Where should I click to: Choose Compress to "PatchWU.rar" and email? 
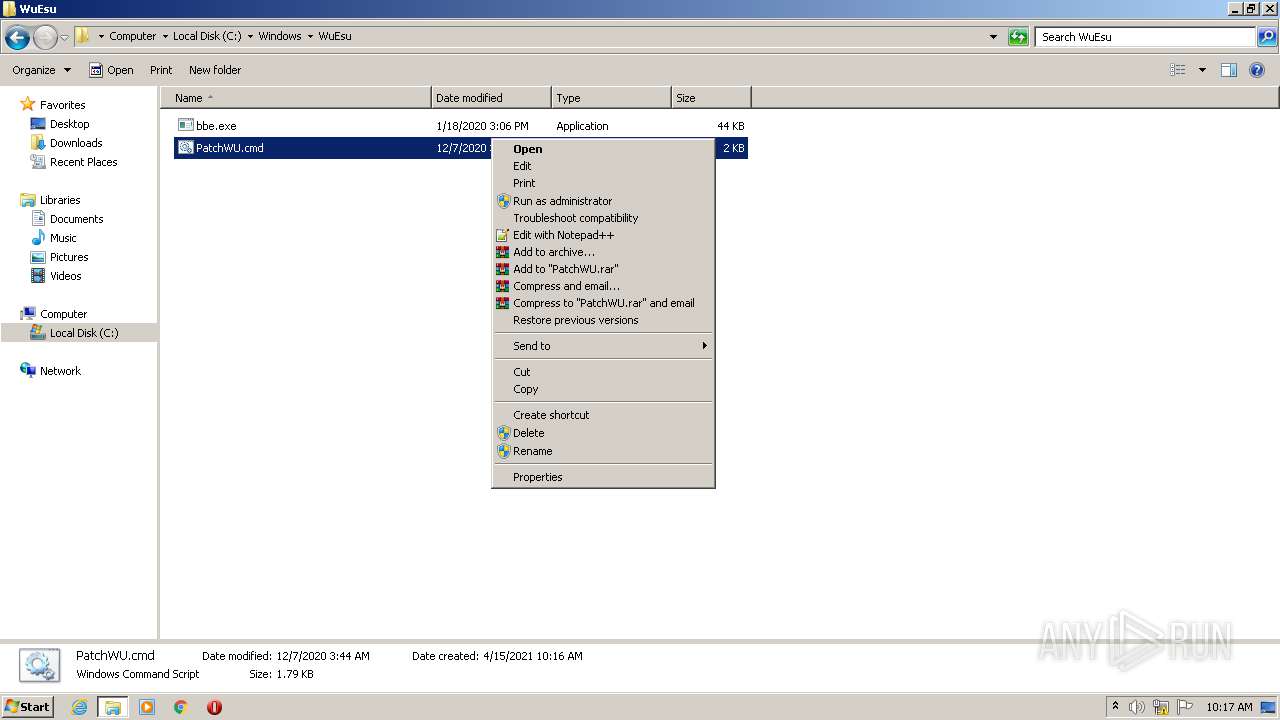(x=603, y=303)
